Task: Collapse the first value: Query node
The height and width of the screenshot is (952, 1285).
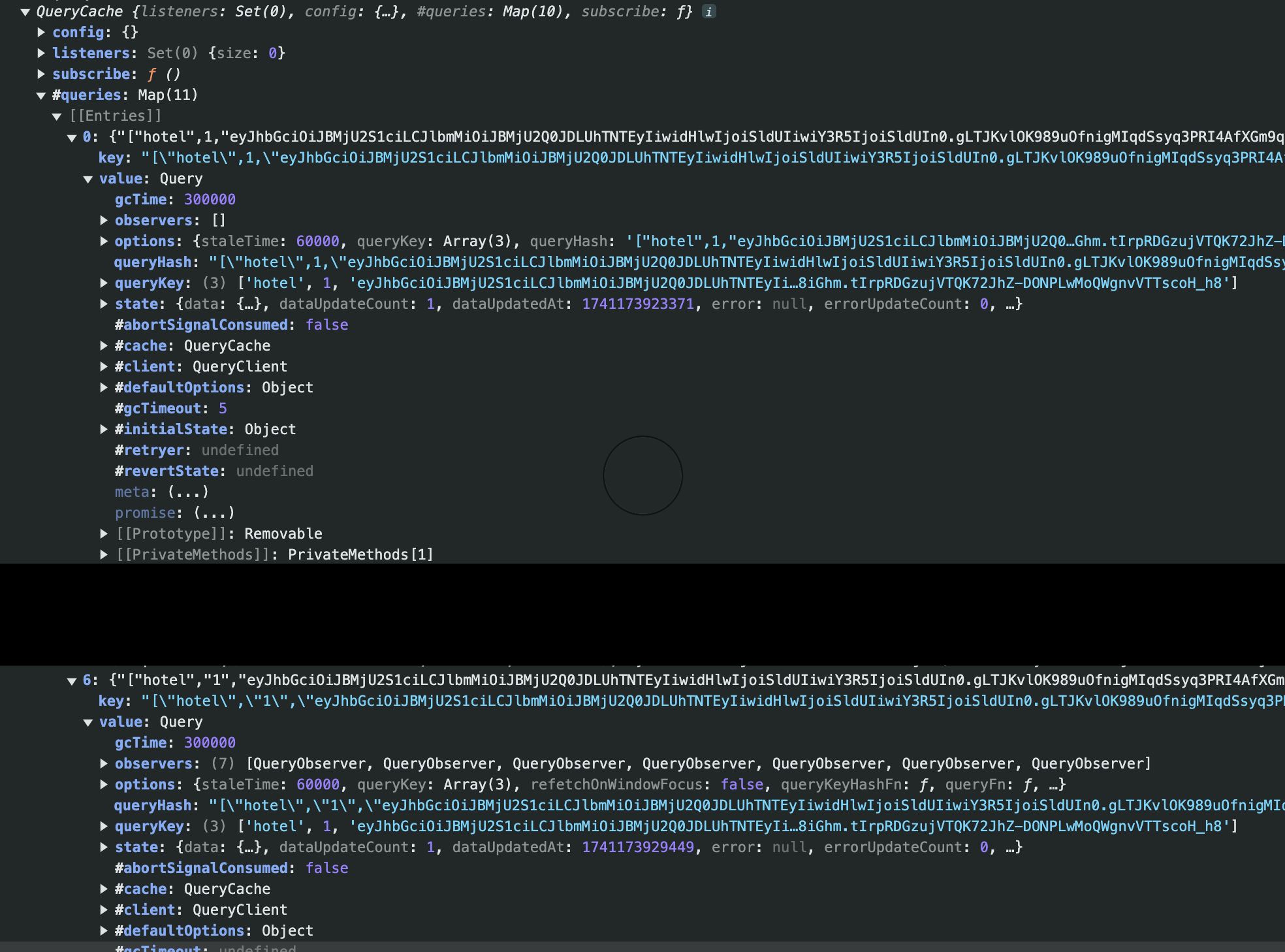Action: point(88,179)
